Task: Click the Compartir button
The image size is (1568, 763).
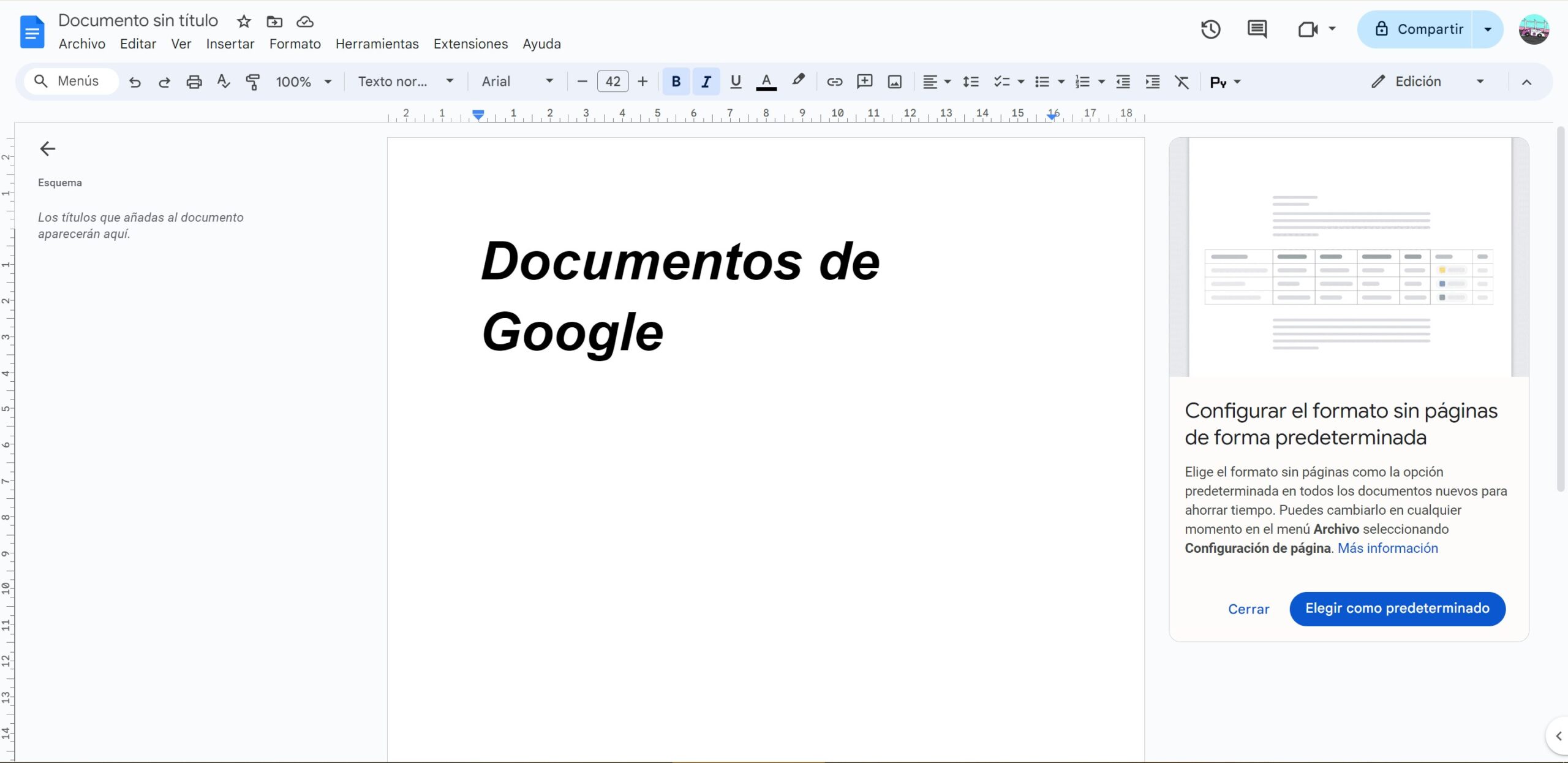Action: click(x=1415, y=29)
